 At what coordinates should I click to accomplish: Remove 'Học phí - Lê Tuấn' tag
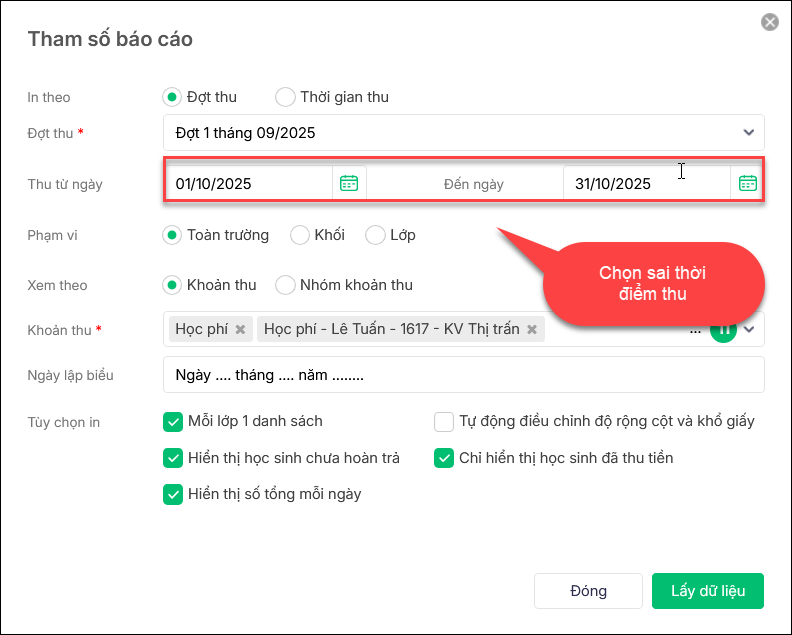pos(532,329)
